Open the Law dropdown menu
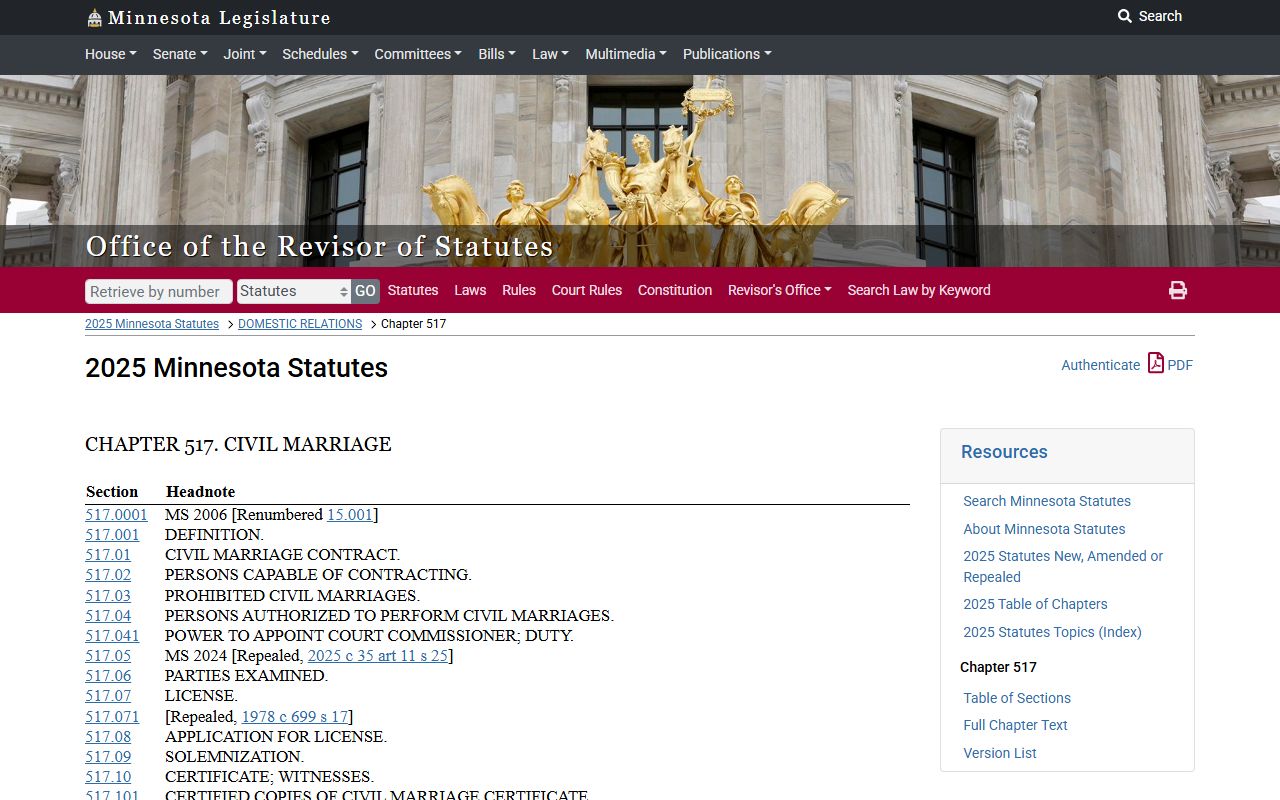This screenshot has width=1280, height=800. point(550,54)
